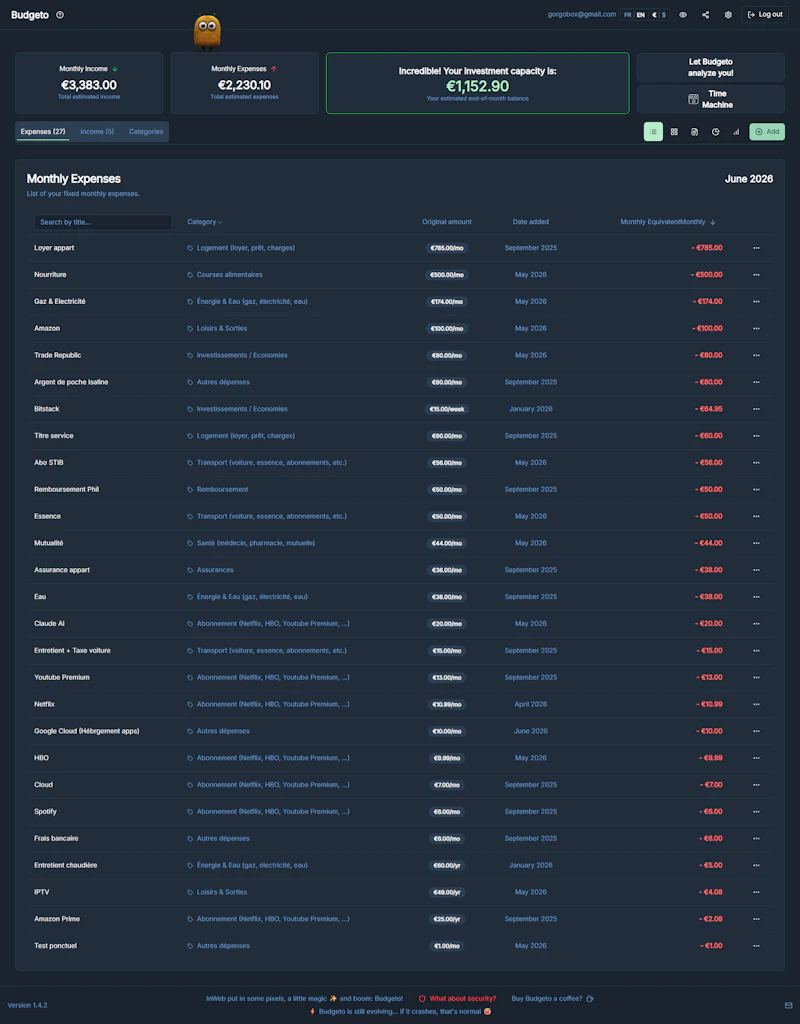The height and width of the screenshot is (1024, 800).
Task: Select the dollar currency option
Action: pyautogui.click(x=664, y=15)
